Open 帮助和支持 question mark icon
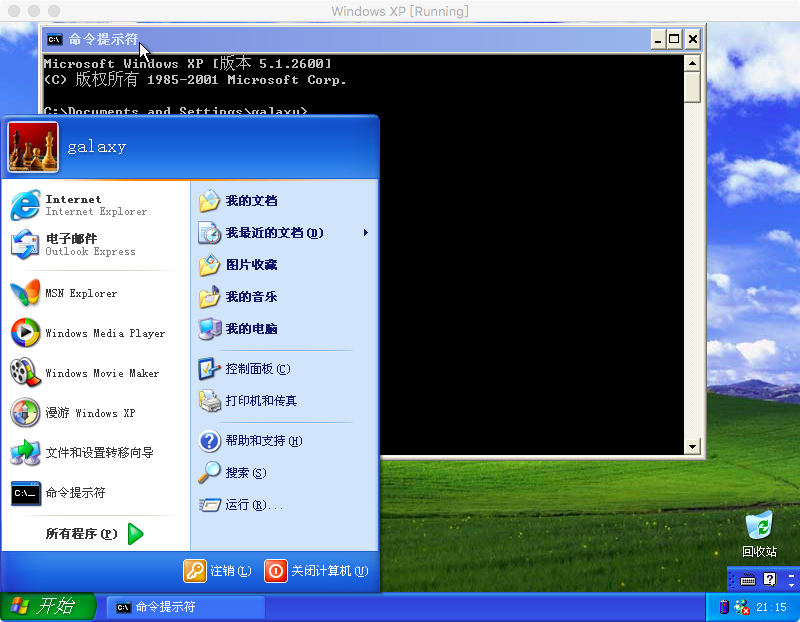800x622 pixels. click(x=209, y=441)
